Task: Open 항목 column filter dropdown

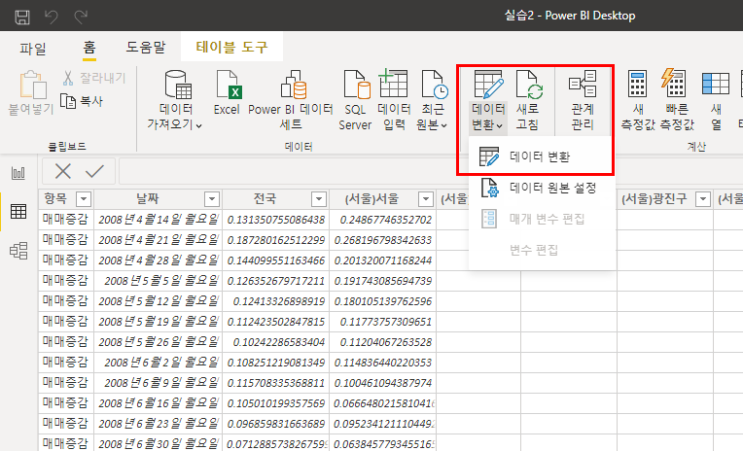Action: (83, 199)
